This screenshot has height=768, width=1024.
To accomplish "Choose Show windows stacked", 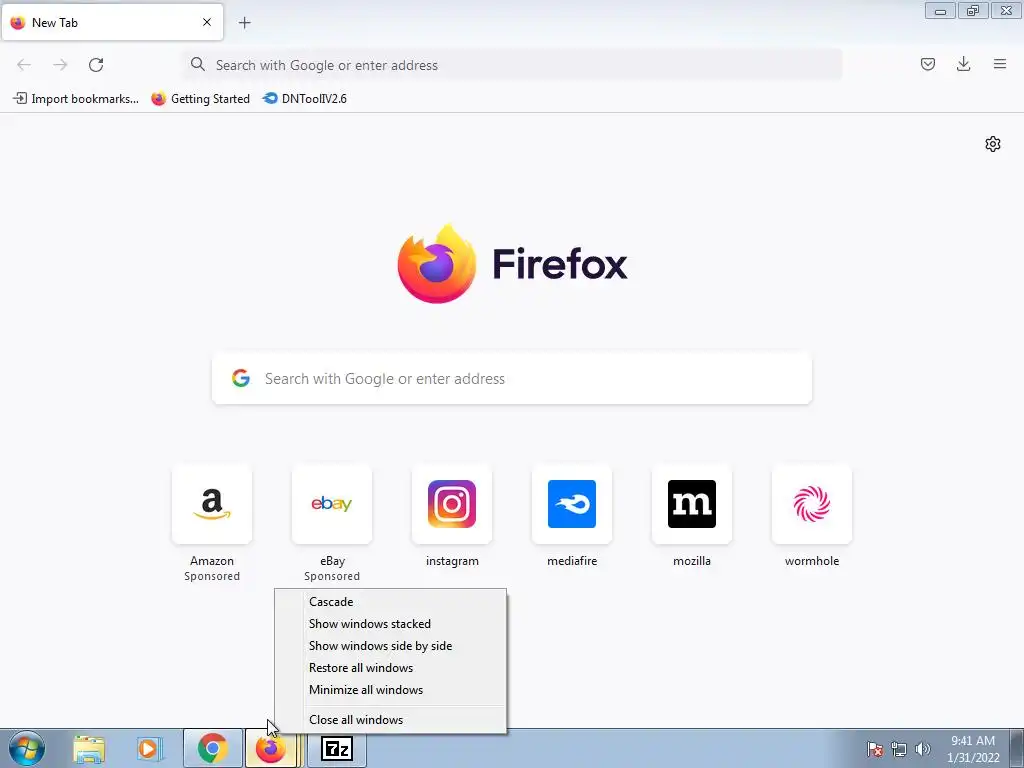I will [x=391, y=624].
